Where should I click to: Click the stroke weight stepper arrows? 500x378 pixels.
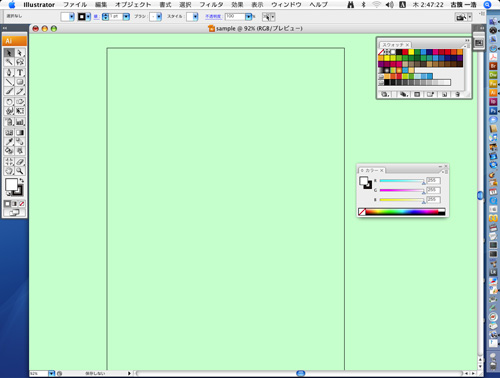pyautogui.click(x=105, y=16)
